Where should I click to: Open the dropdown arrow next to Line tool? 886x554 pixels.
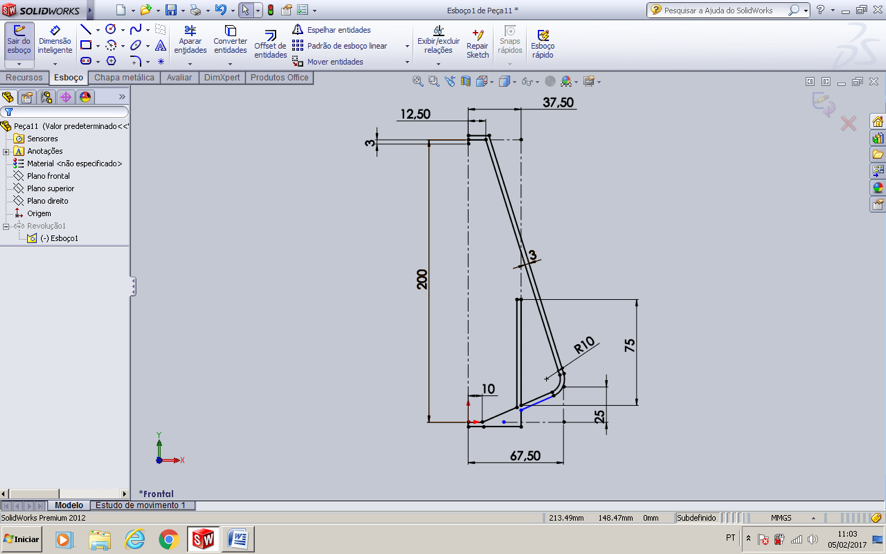[98, 30]
